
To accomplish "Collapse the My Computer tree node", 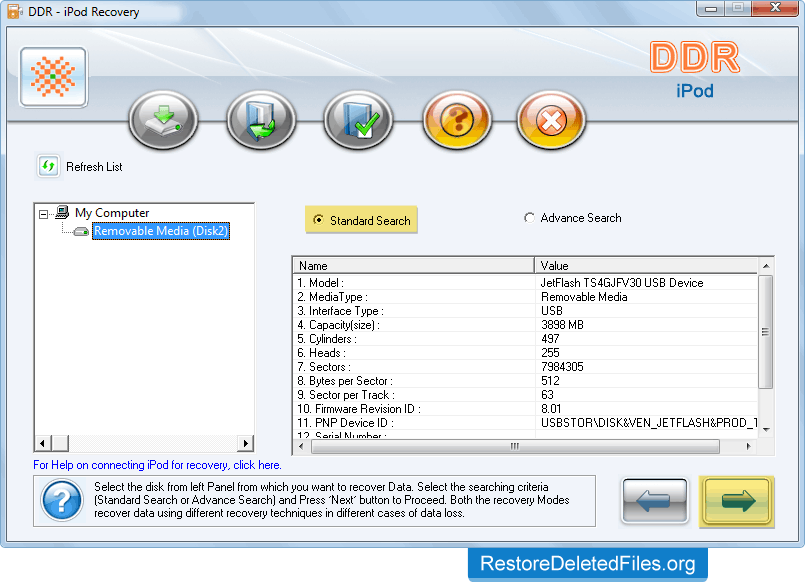I will (44, 214).
